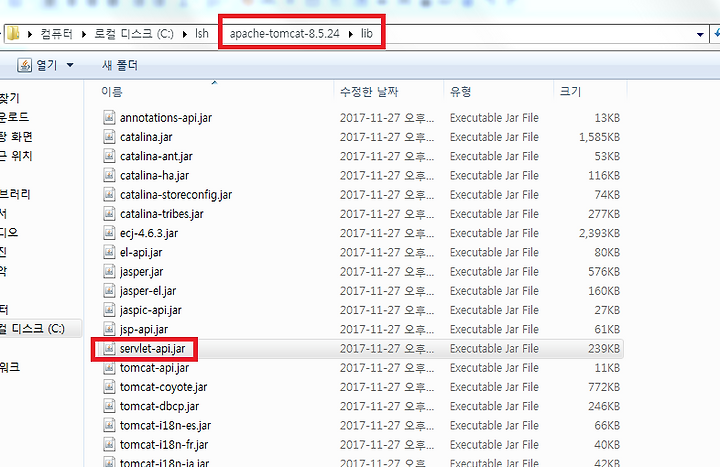Screen dimensions: 720x467
Task: Click Executable Jar File type for jasper.jar
Action: pyautogui.click(x=494, y=272)
